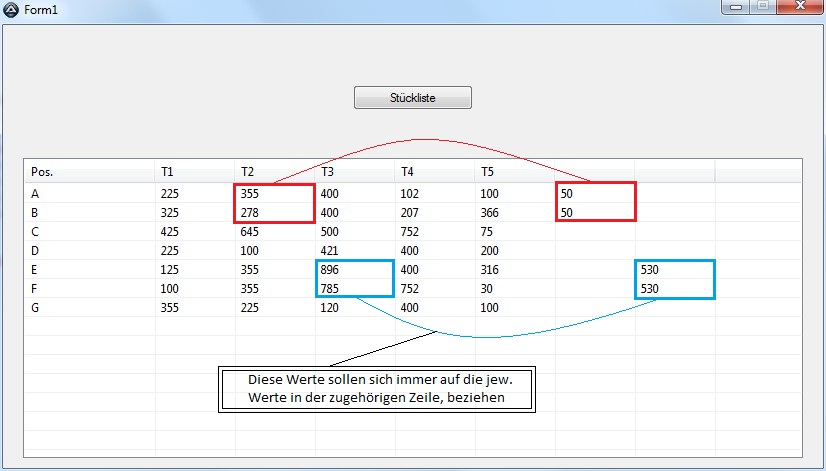Click the value 896 in row E
826x471 pixels.
point(331,270)
